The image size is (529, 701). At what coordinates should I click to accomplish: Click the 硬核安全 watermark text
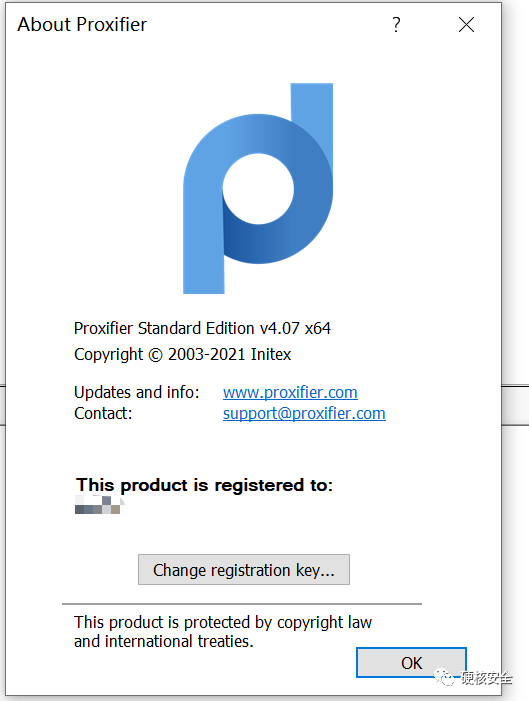pyautogui.click(x=487, y=678)
